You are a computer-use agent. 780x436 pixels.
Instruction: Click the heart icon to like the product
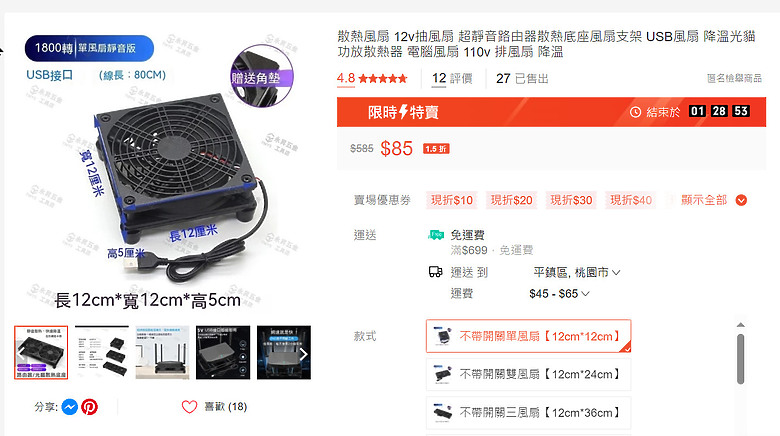190,407
